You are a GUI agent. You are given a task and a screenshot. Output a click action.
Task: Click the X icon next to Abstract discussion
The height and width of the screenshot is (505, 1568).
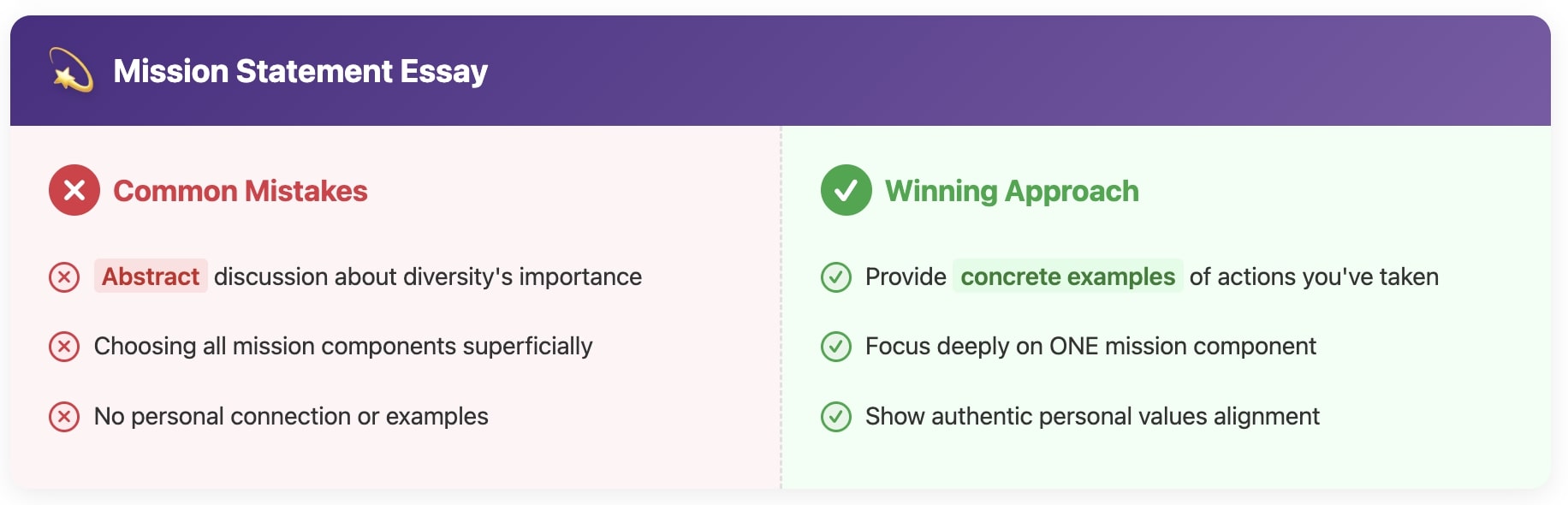(64, 277)
